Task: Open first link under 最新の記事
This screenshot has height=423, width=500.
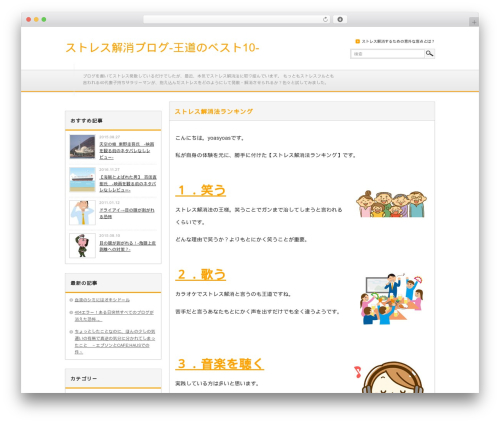Action: click(102, 300)
